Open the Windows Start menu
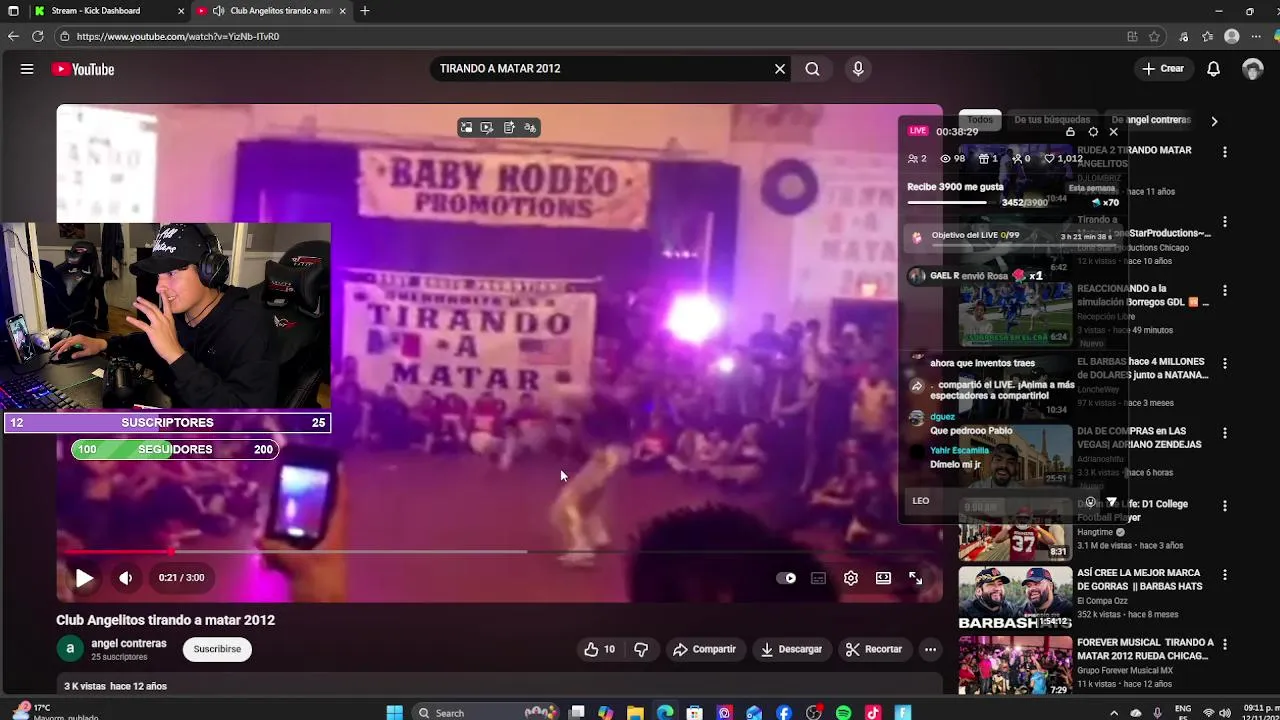The image size is (1280, 720). pyautogui.click(x=394, y=713)
